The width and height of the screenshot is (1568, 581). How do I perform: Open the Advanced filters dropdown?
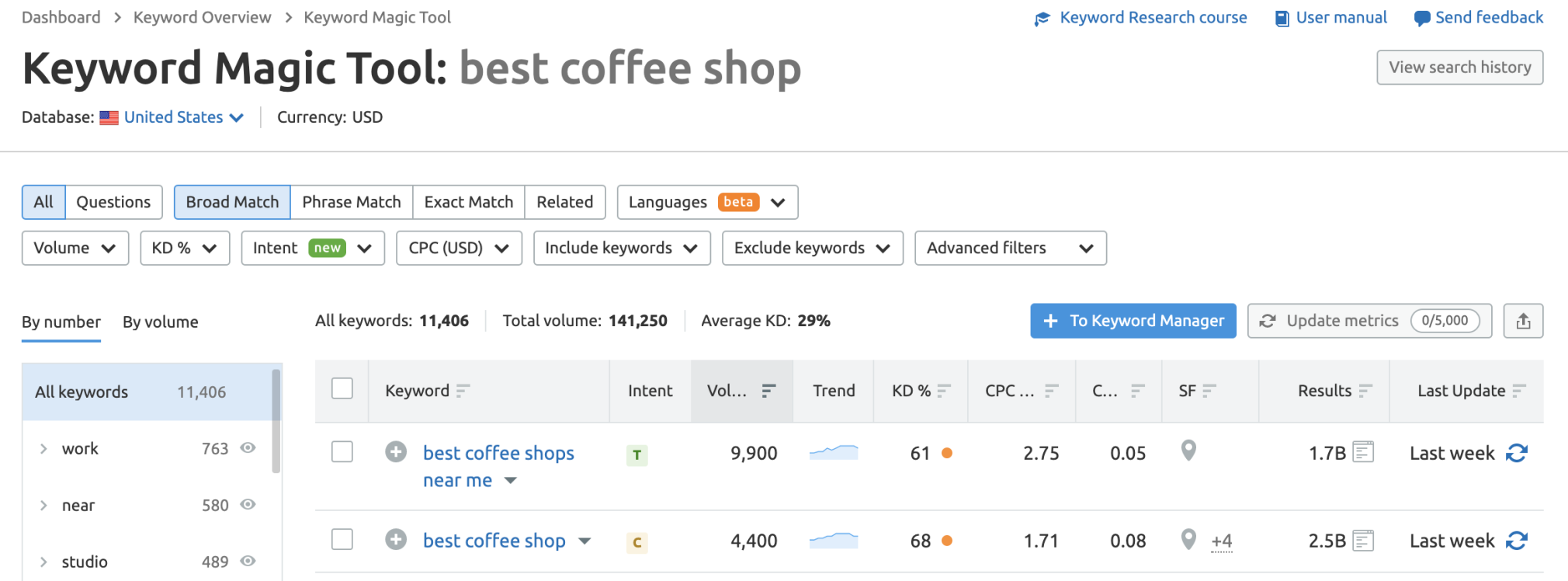(1011, 248)
